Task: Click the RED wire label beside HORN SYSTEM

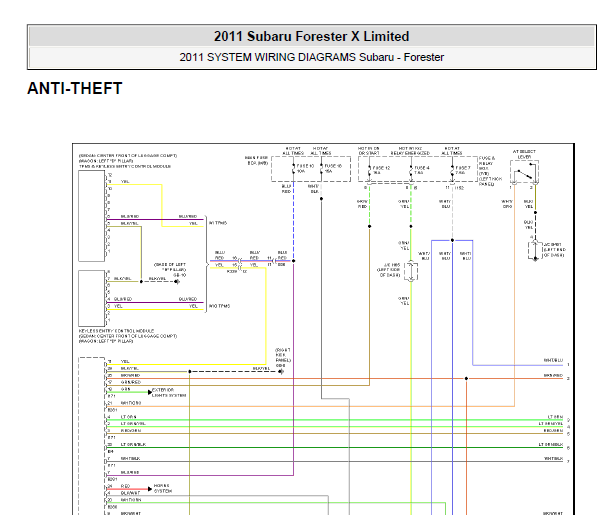Action: tap(125, 486)
